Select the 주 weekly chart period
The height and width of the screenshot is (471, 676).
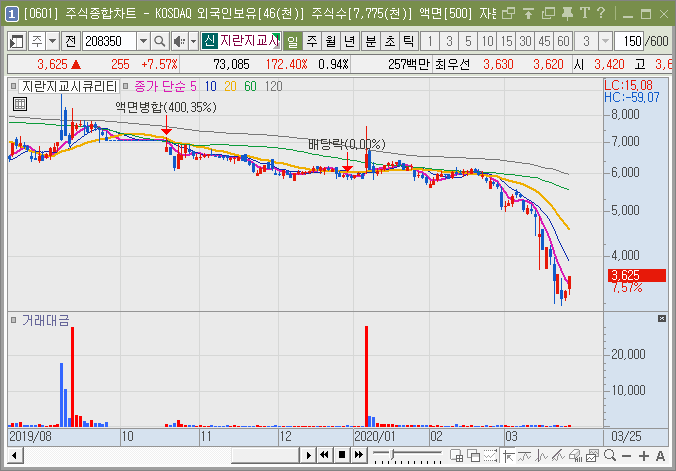[312, 41]
